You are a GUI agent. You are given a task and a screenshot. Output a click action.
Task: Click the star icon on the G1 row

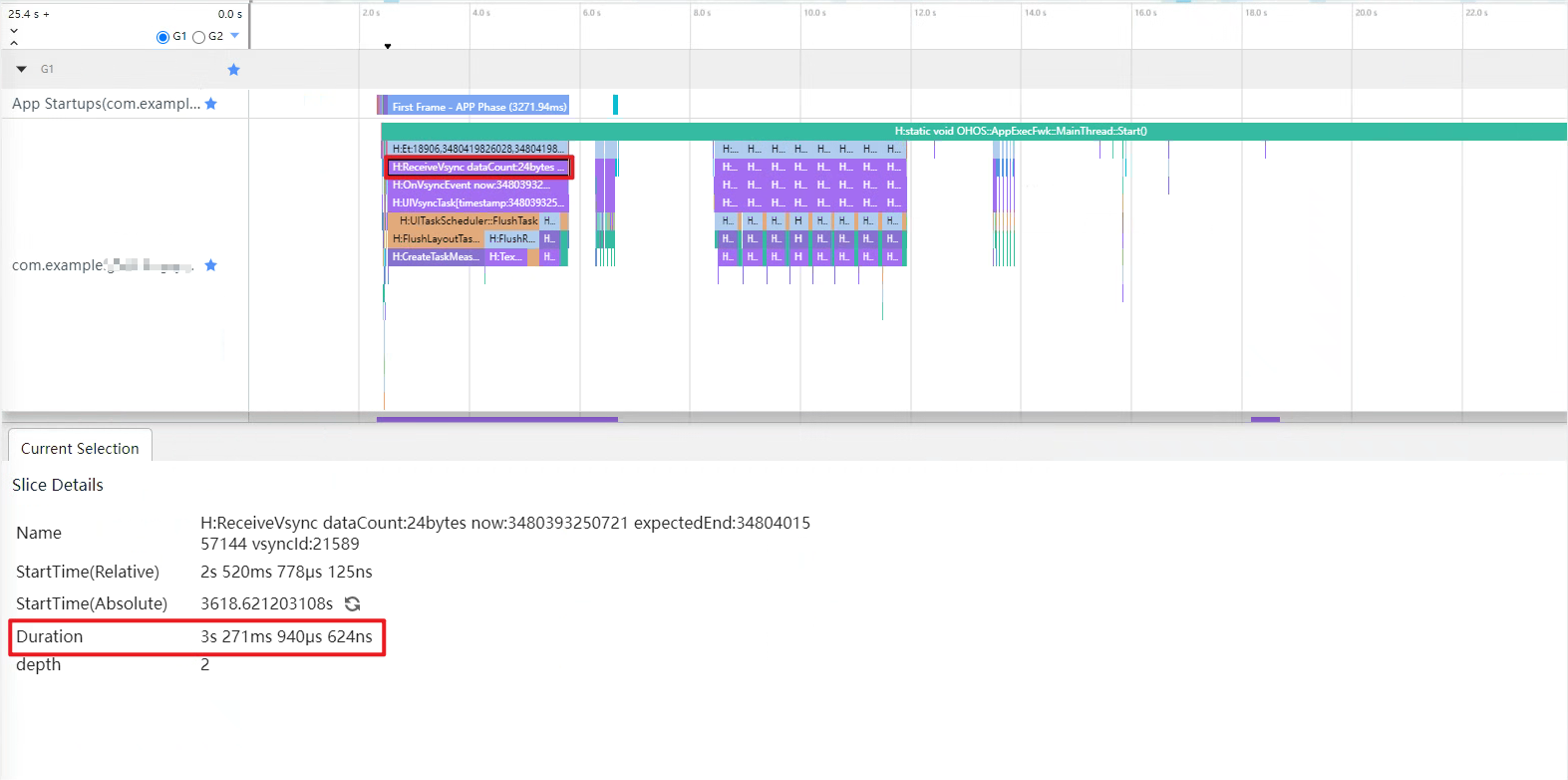[233, 70]
